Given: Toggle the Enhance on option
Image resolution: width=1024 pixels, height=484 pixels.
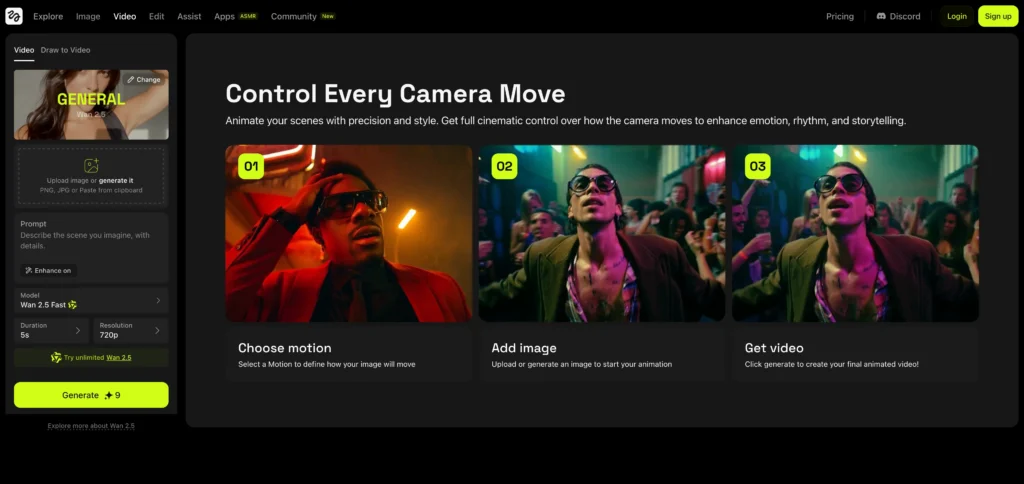Looking at the screenshot, I should 48,270.
